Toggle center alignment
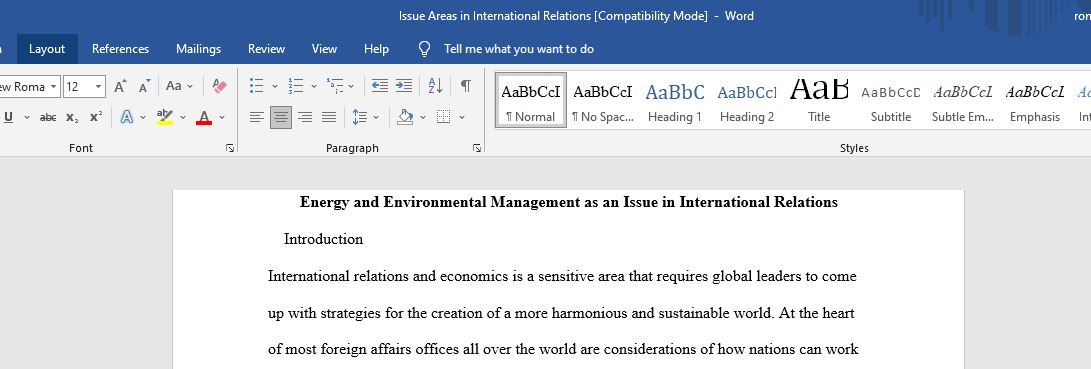Image resolution: width=1091 pixels, height=369 pixels. [281, 117]
